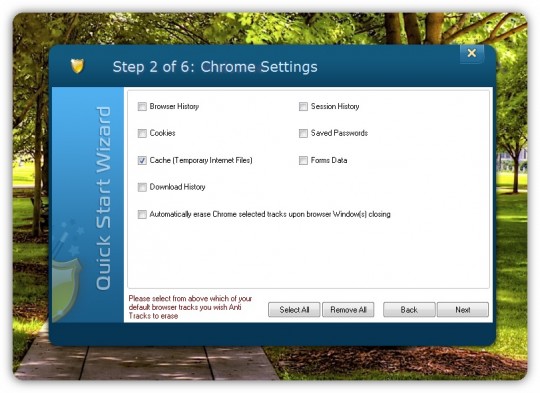Click the 'Quick Start Wizard' sidebar text

(103, 198)
